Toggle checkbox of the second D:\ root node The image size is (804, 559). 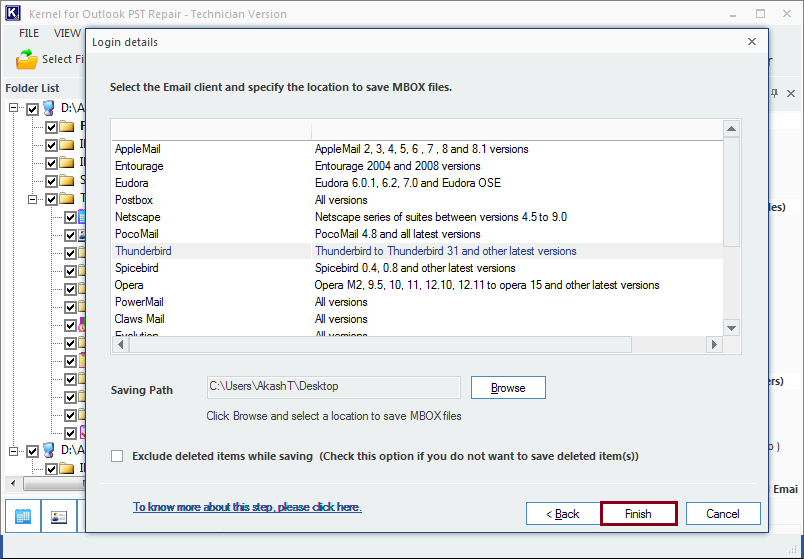click(x=32, y=451)
